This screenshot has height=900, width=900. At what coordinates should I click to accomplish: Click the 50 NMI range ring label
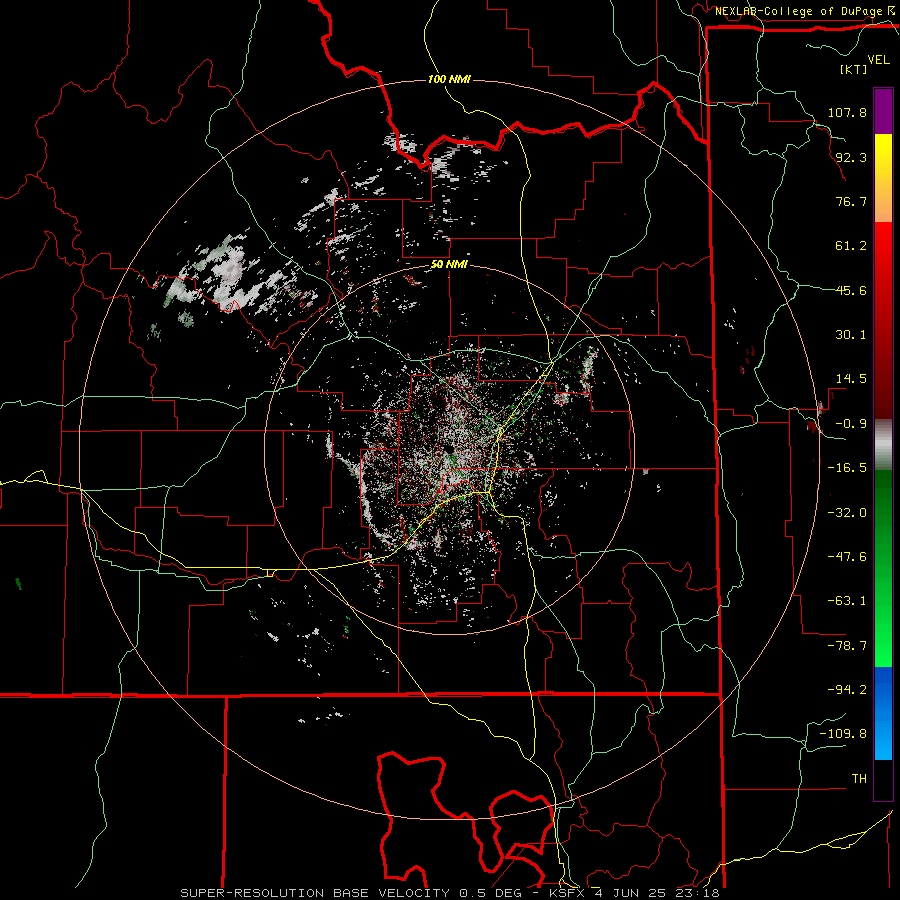(449, 265)
